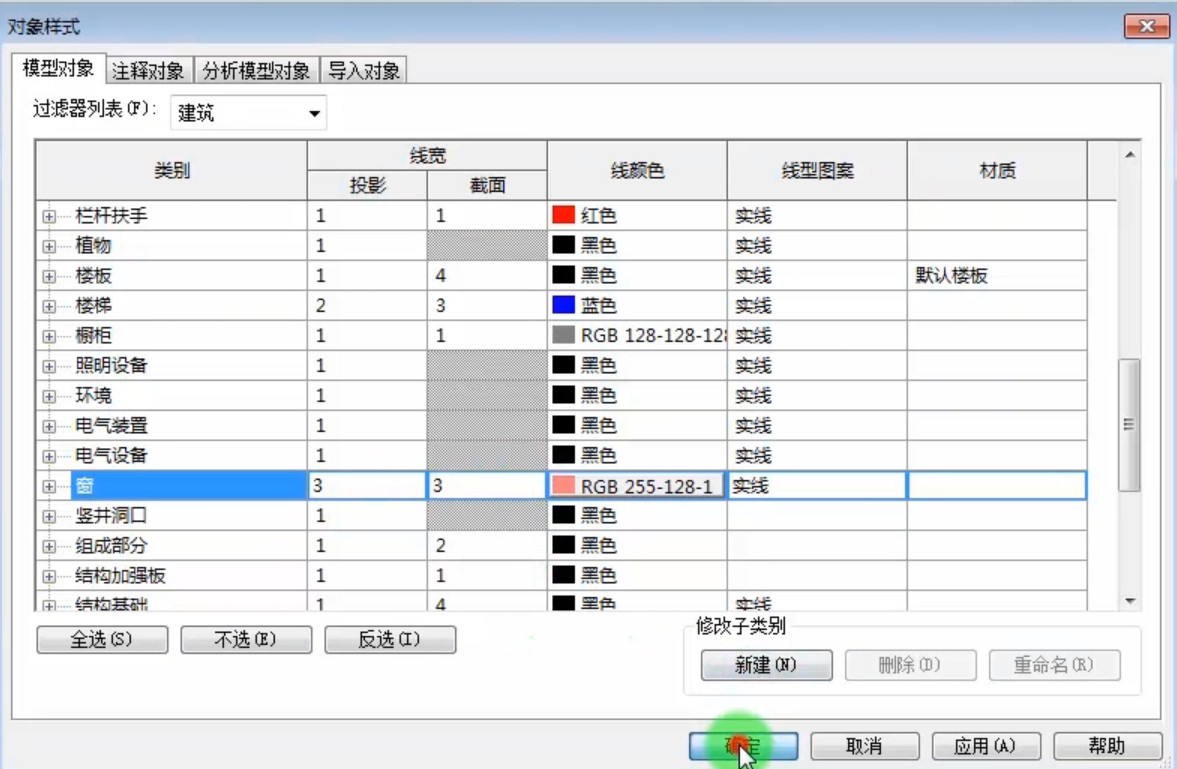Click 全选 (S) to select all
The image size is (1177, 769).
[102, 640]
